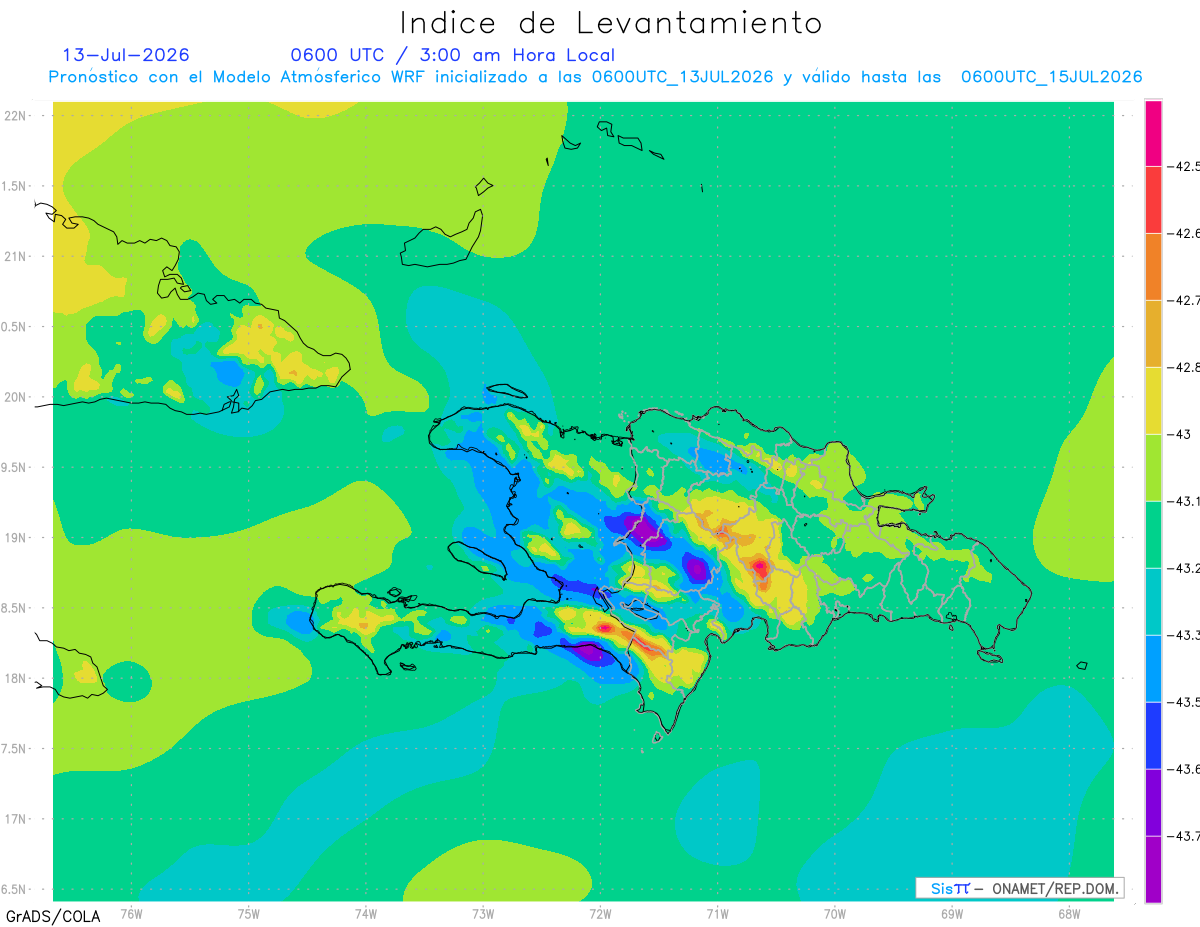Click the title "Indice de Levantamiento"

(x=611, y=22)
